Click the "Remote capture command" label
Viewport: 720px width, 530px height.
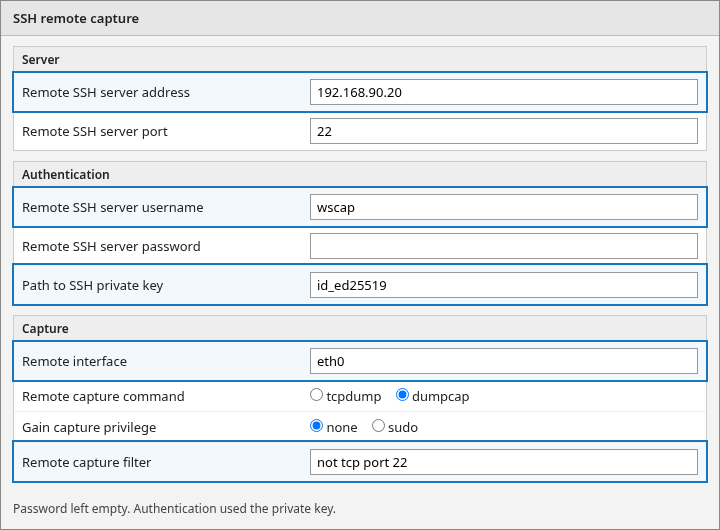click(x=103, y=396)
